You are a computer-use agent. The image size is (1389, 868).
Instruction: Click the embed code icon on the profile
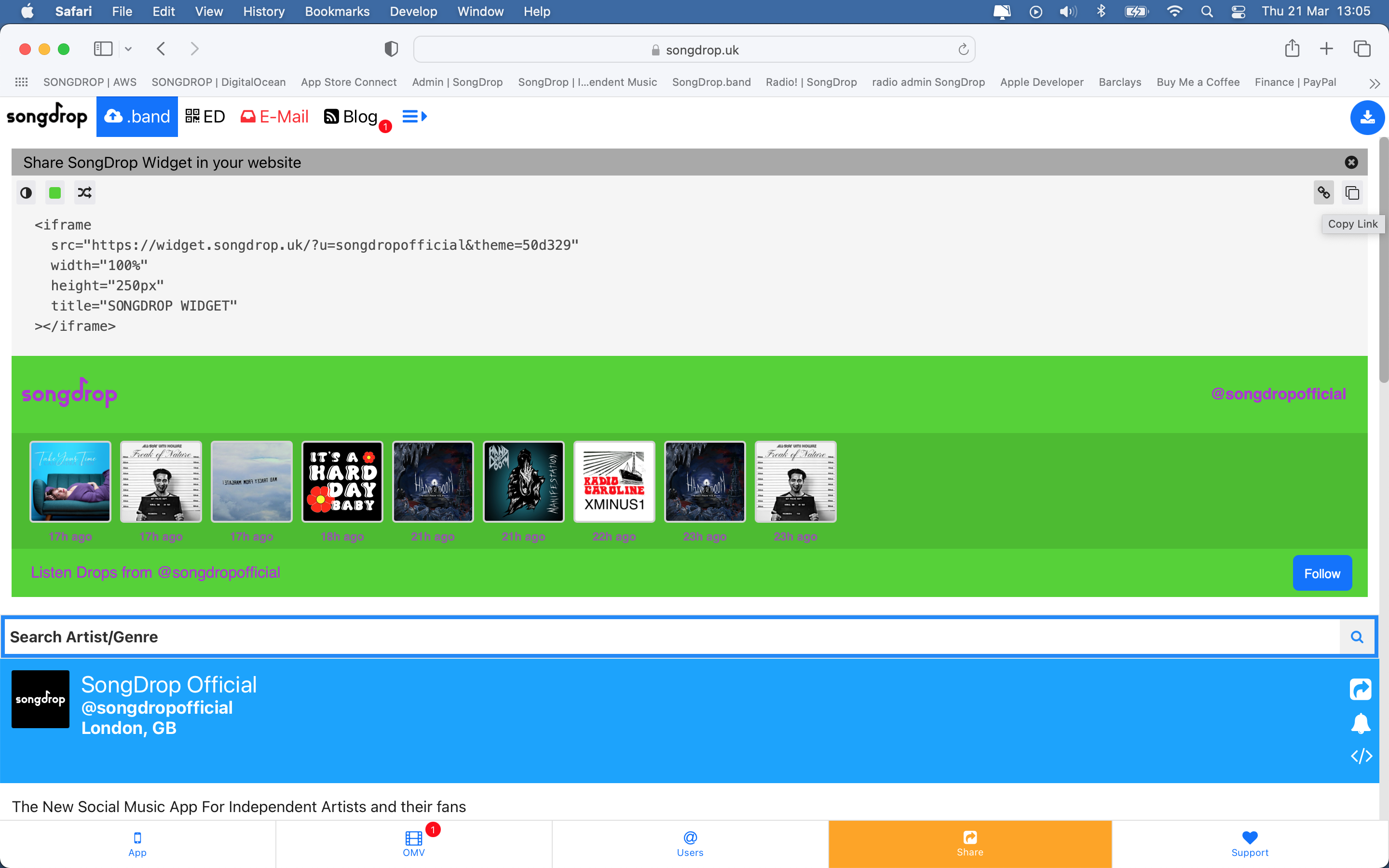pyautogui.click(x=1361, y=756)
